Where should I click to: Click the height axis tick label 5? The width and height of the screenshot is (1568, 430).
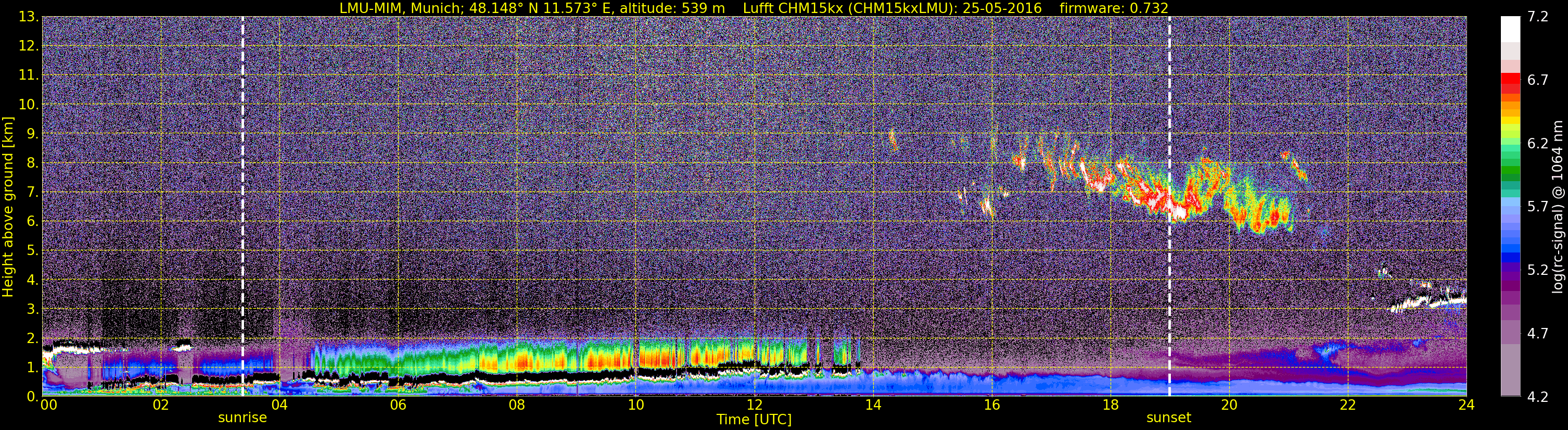[32, 250]
